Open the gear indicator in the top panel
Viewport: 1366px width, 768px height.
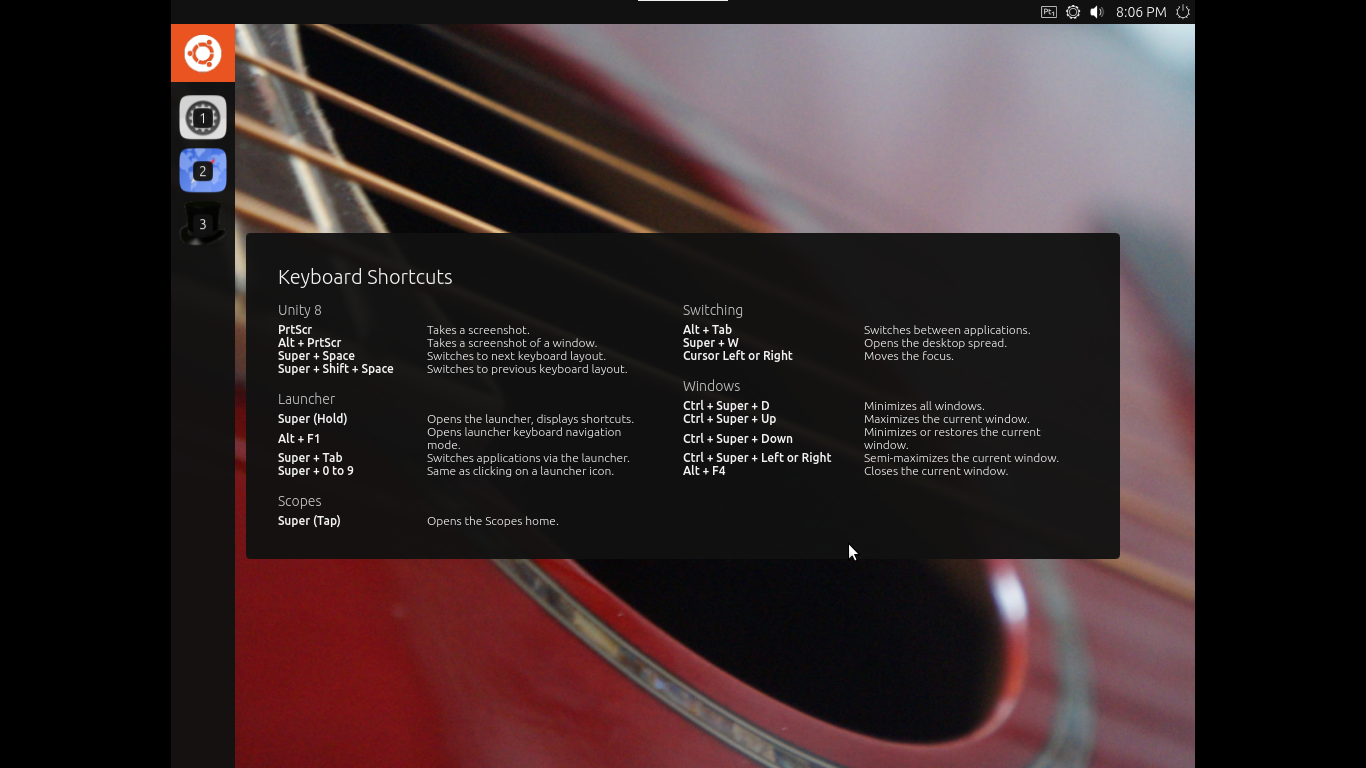click(1073, 12)
